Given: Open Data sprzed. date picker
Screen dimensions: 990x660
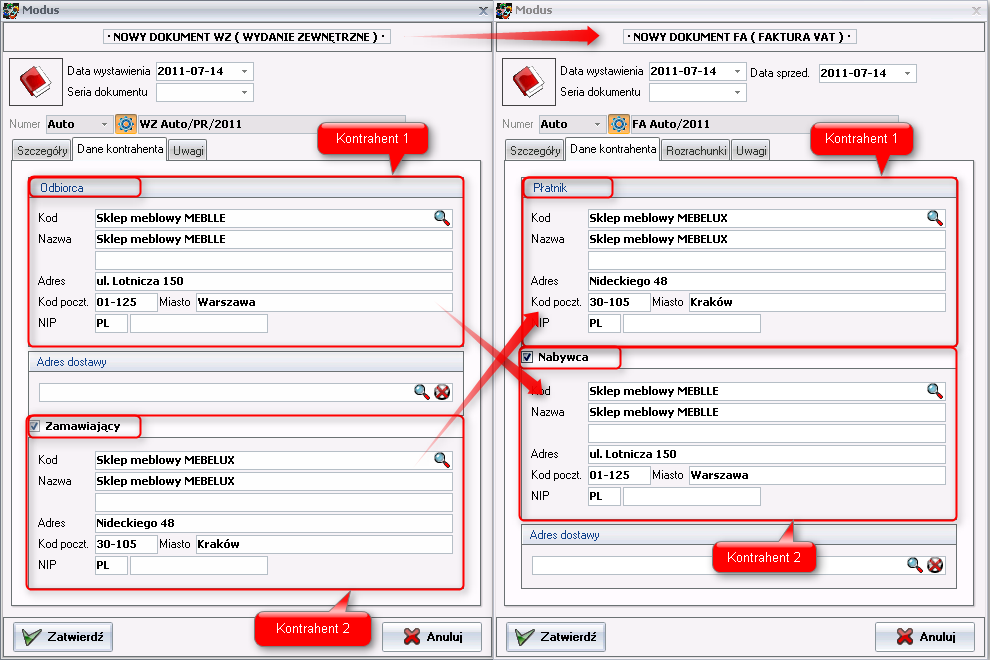Looking at the screenshot, I should click(x=907, y=73).
